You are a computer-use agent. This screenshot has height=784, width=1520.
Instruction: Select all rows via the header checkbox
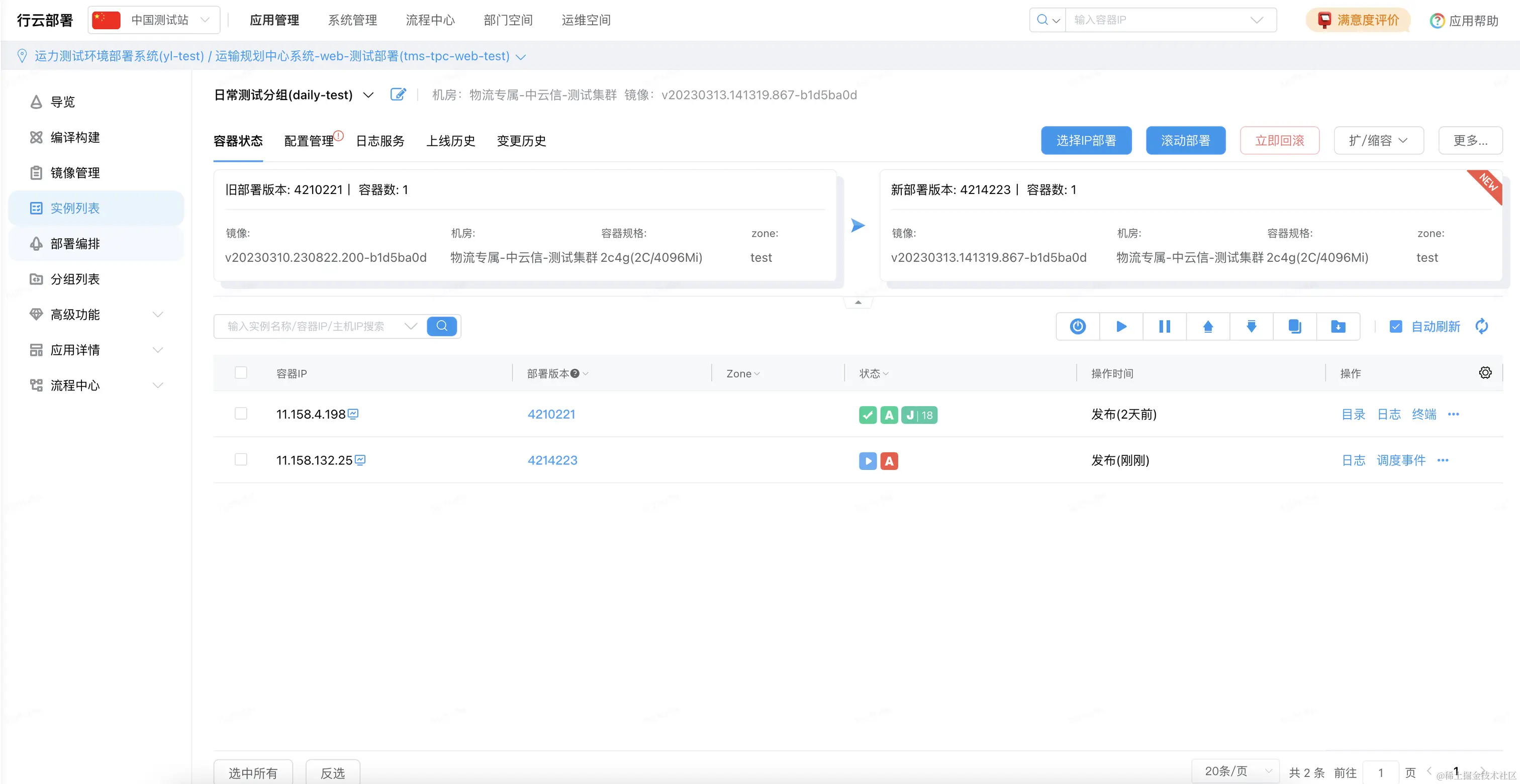[x=241, y=373]
